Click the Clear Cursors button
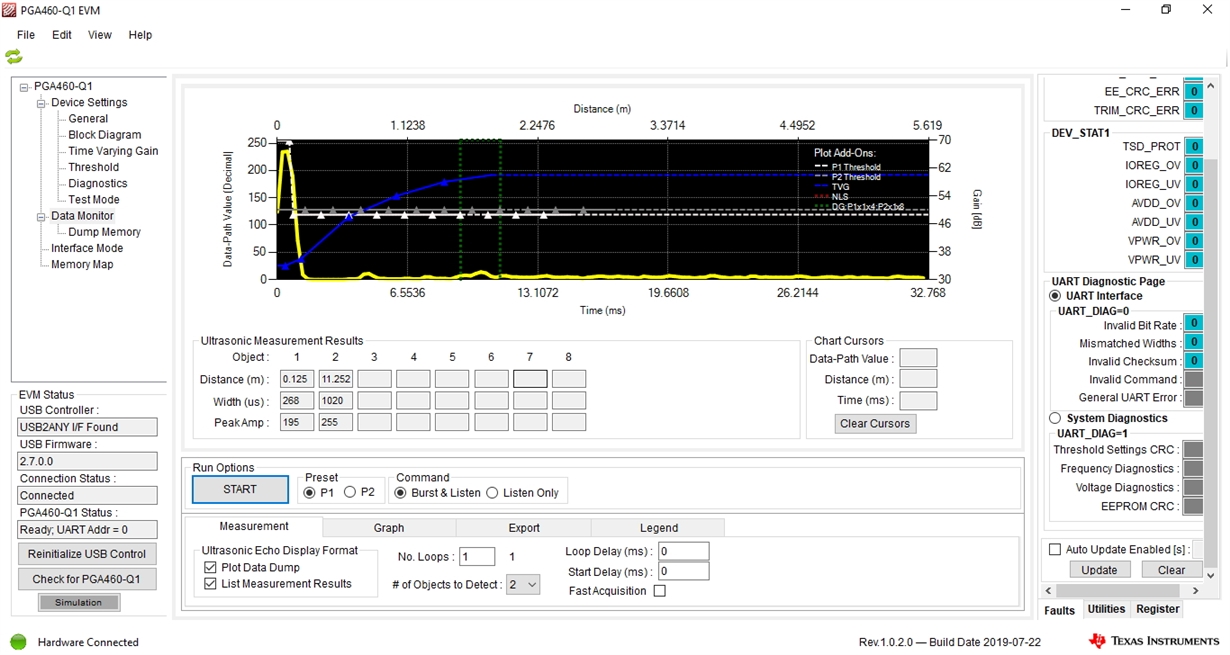The width and height of the screenshot is (1230, 655). tap(875, 424)
